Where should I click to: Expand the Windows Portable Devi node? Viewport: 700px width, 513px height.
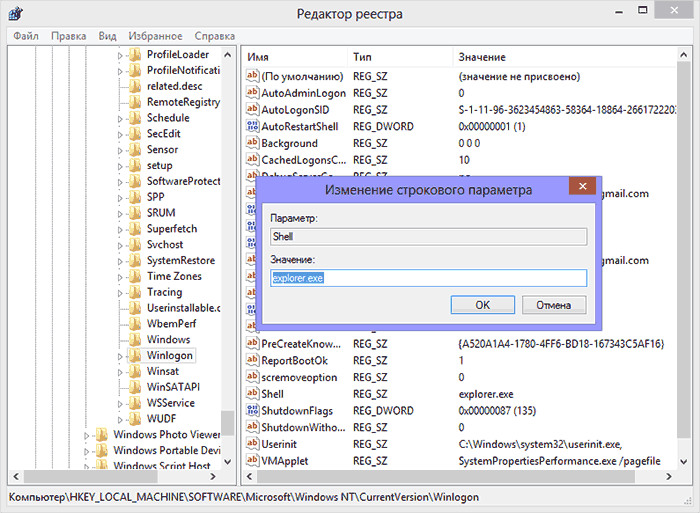point(87,452)
